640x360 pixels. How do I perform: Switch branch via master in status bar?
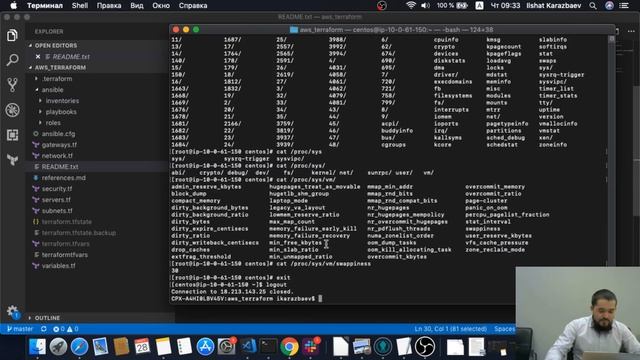pyautogui.click(x=20, y=329)
